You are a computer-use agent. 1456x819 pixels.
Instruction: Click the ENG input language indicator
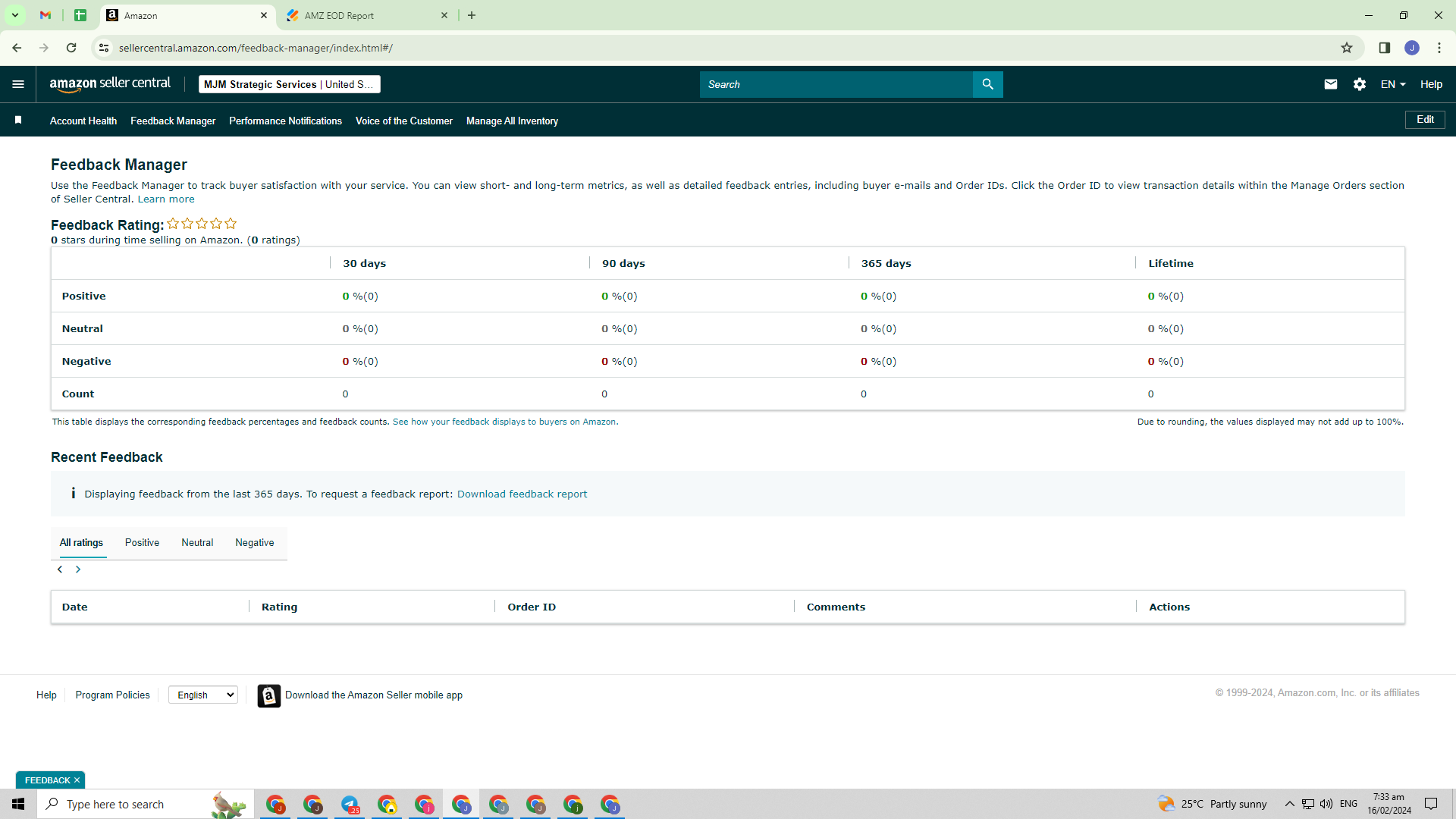1348,804
